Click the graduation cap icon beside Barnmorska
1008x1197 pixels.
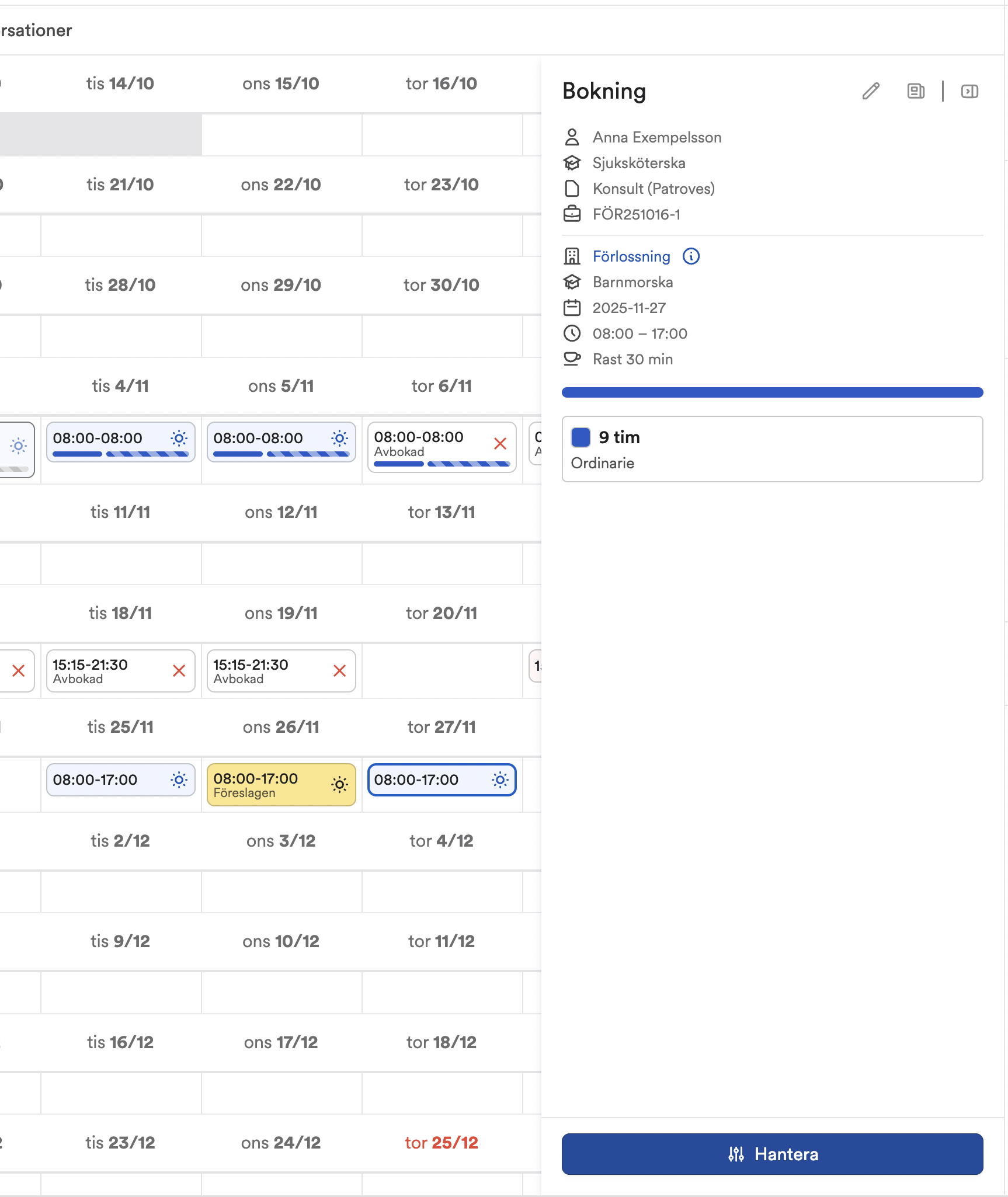coord(572,282)
